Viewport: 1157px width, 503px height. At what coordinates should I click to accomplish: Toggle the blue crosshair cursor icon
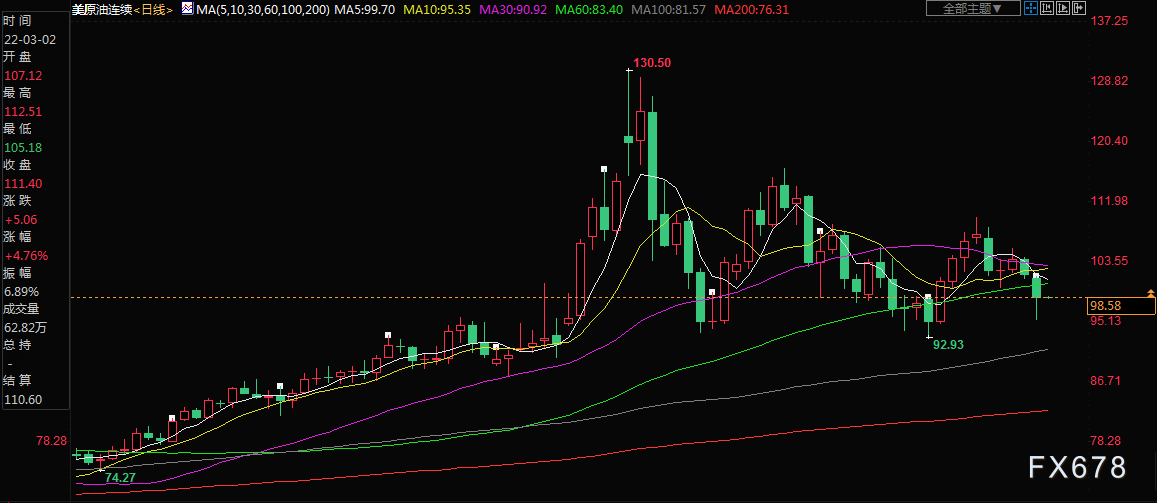pos(1031,8)
